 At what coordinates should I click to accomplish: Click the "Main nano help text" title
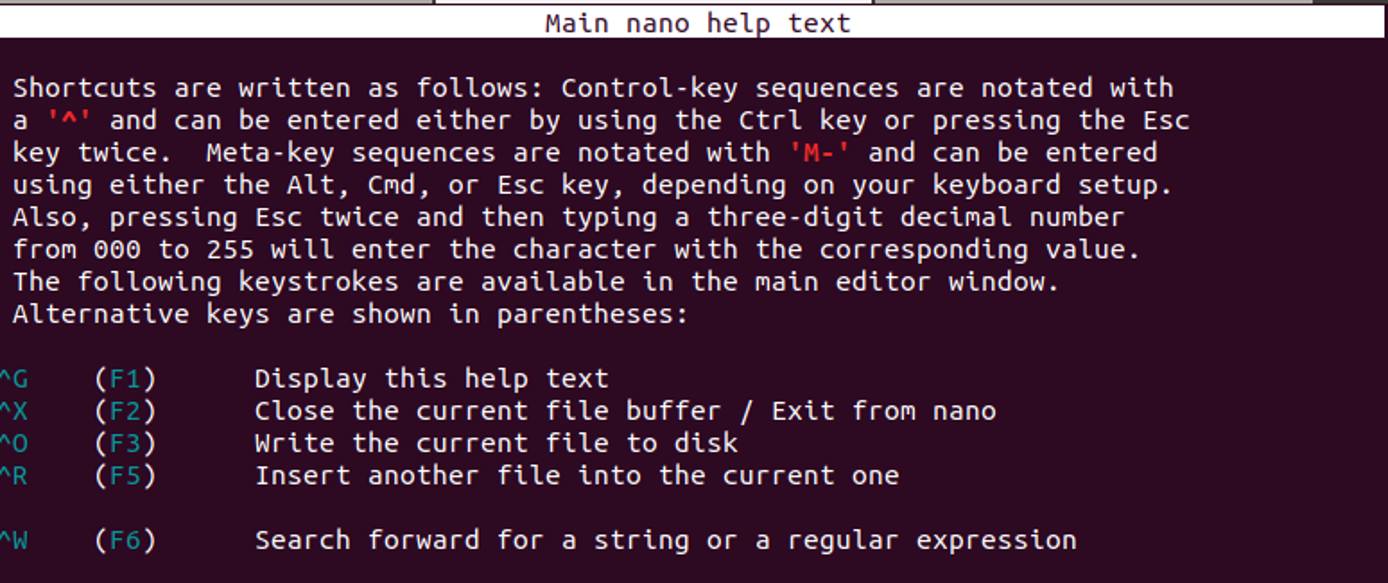coord(697,23)
